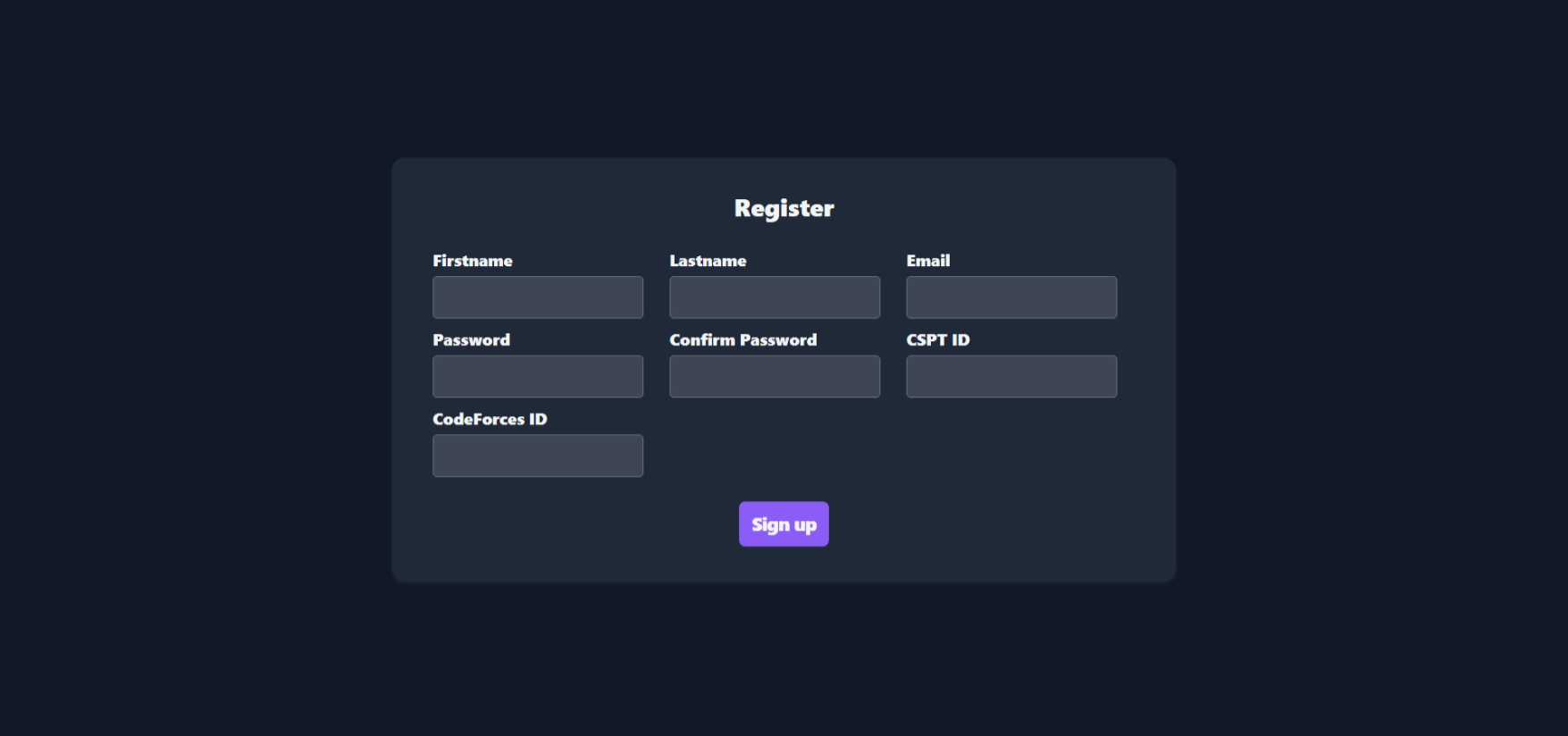This screenshot has height=736, width=1568.
Task: Click the Lastname label text
Action: click(708, 261)
